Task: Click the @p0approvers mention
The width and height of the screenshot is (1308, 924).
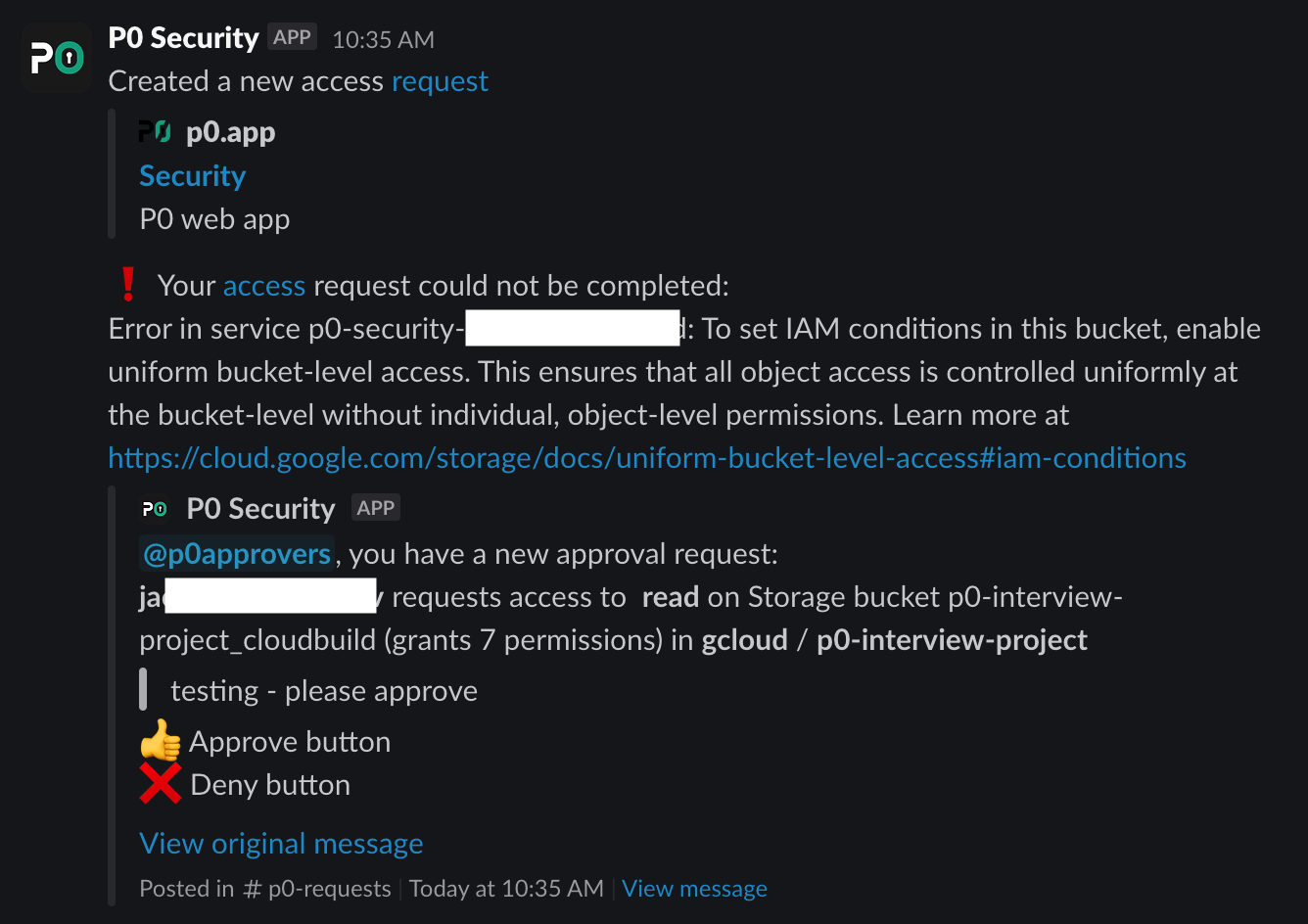Action: pyautogui.click(x=237, y=554)
